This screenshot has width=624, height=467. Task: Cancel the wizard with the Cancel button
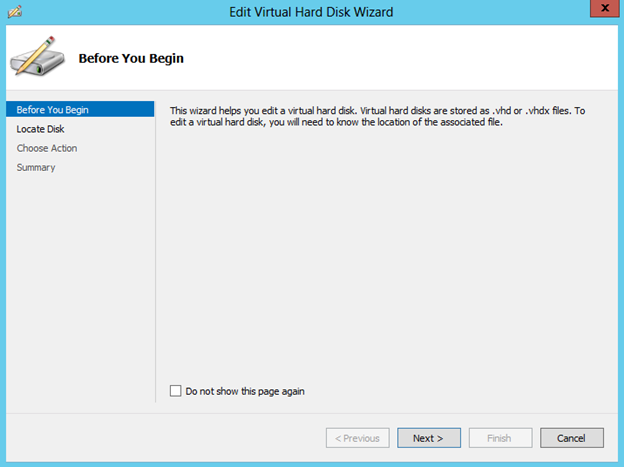571,438
